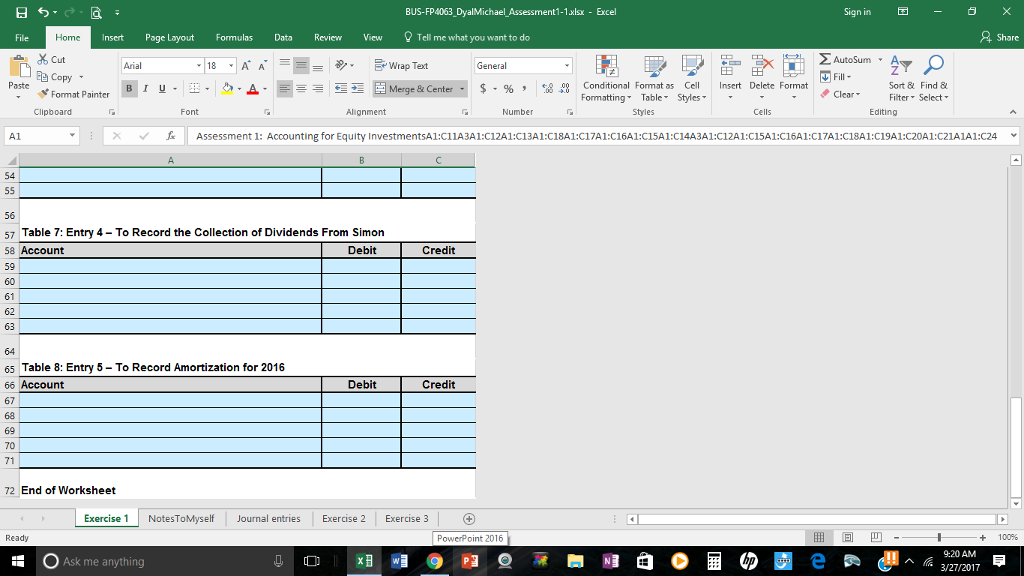The image size is (1024, 576).
Task: Run AutoSum
Action: coord(845,59)
